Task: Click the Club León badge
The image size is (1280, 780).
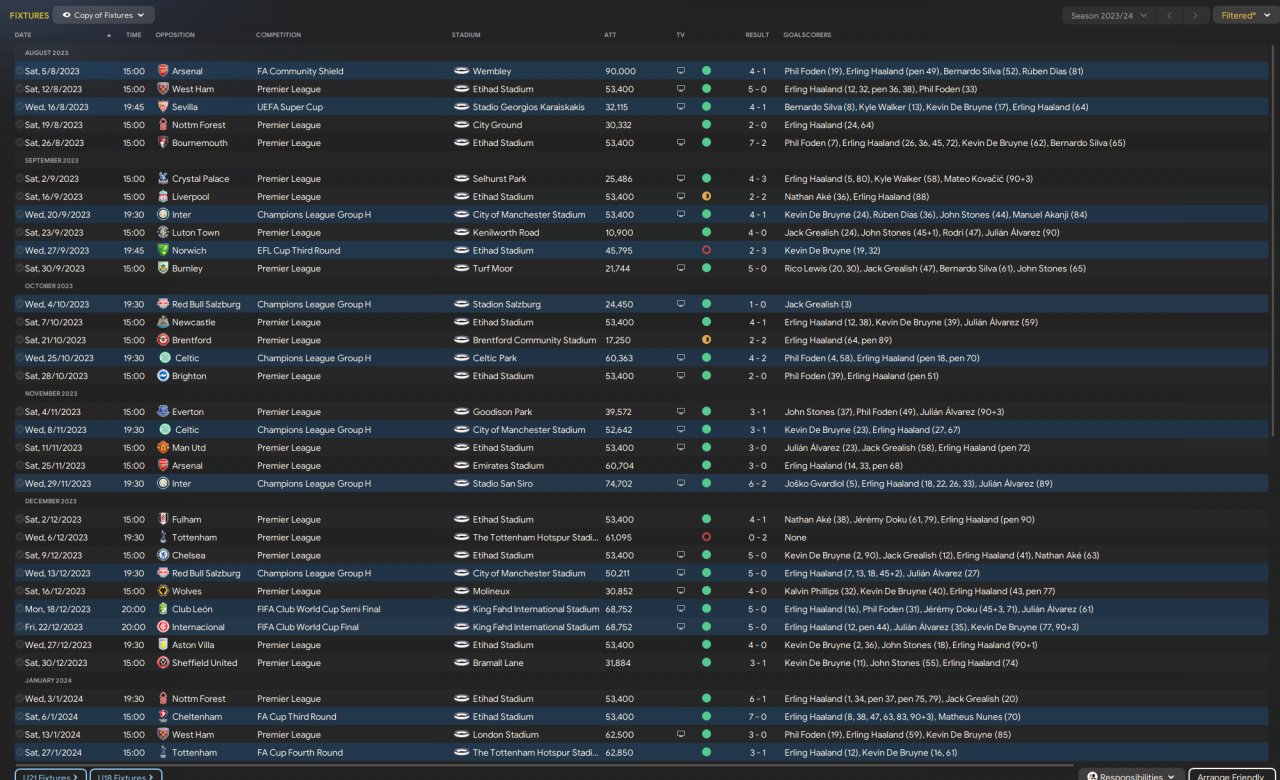Action: 163,610
